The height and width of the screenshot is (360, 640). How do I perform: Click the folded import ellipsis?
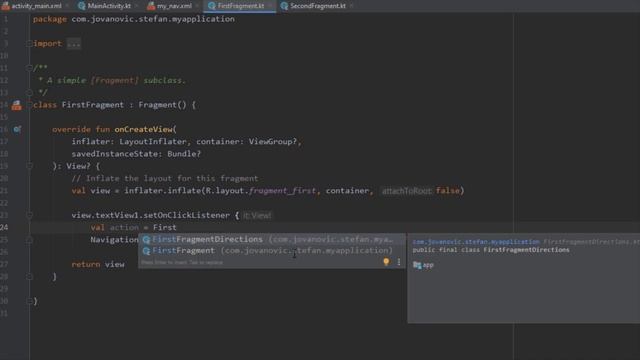[x=74, y=43]
